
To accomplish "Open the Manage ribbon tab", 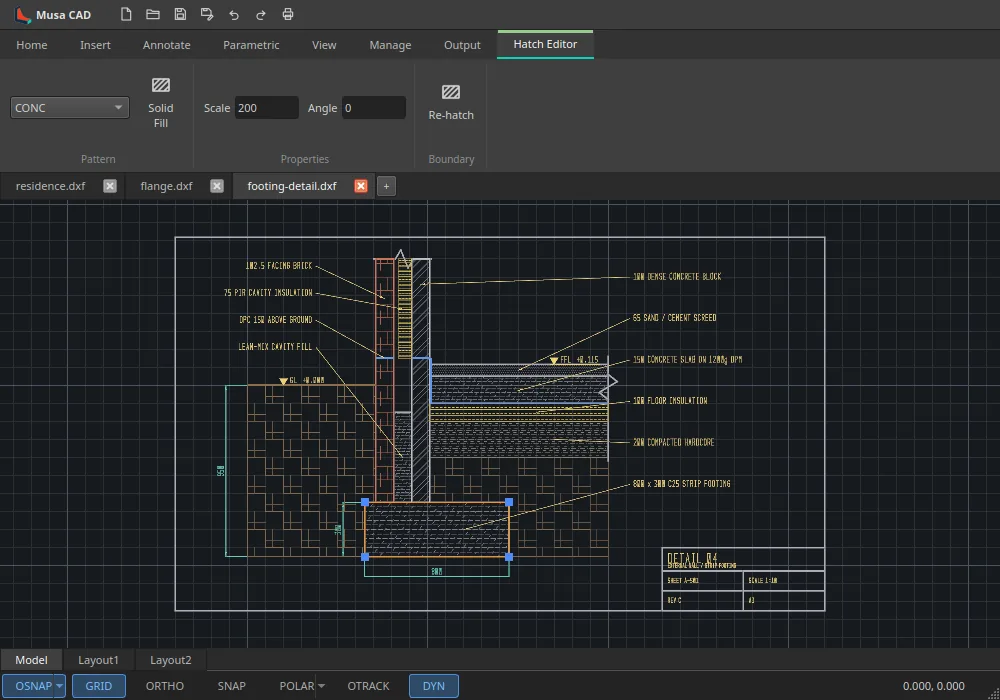I will (x=390, y=45).
